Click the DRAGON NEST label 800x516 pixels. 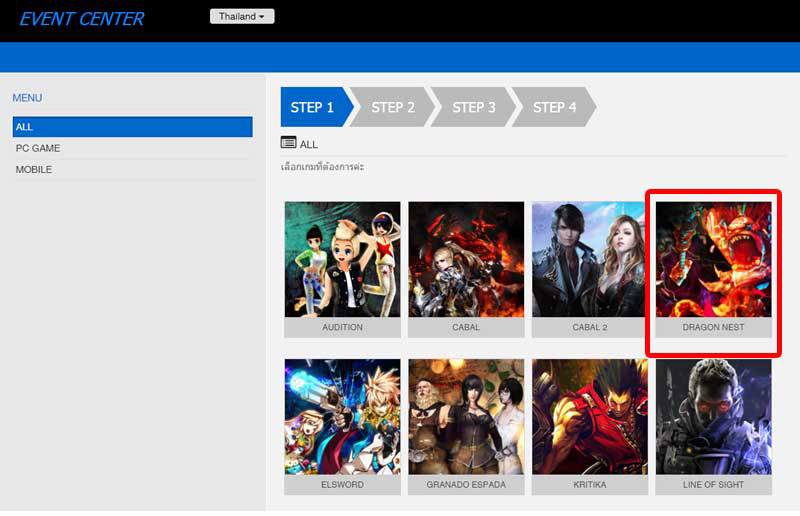713,327
